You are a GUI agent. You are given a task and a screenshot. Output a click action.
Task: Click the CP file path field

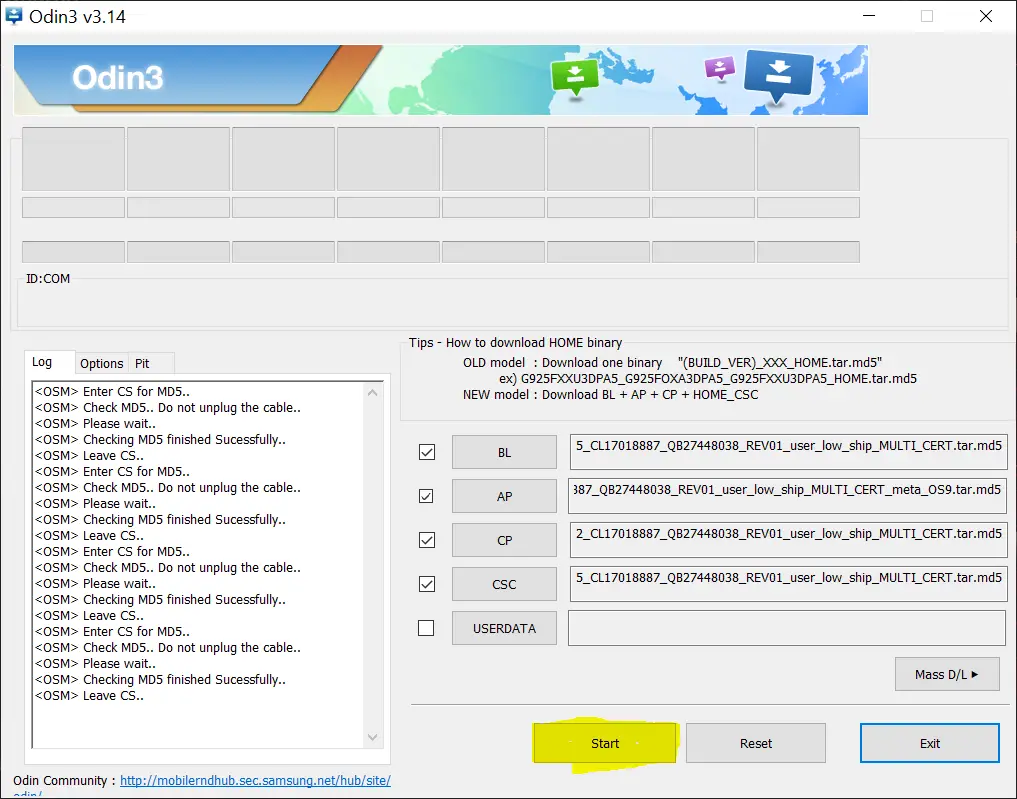(788, 540)
